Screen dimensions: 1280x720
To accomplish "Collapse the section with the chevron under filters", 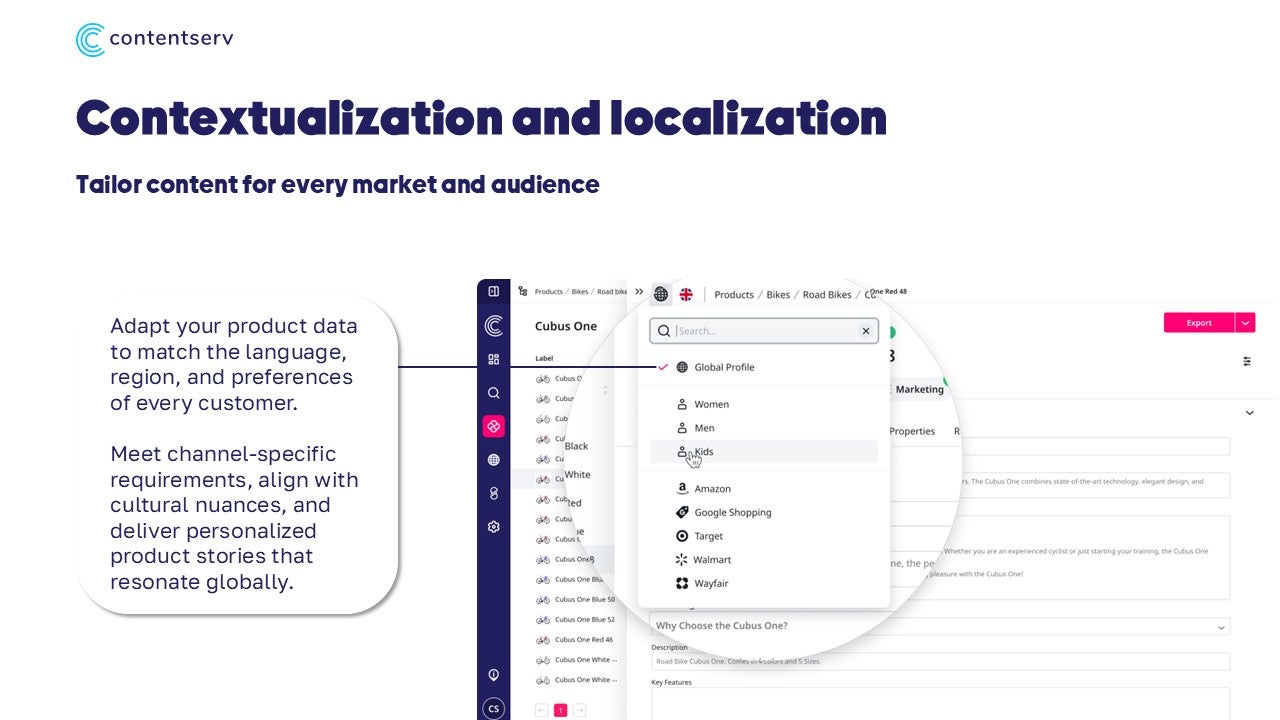I will pos(1249,412).
